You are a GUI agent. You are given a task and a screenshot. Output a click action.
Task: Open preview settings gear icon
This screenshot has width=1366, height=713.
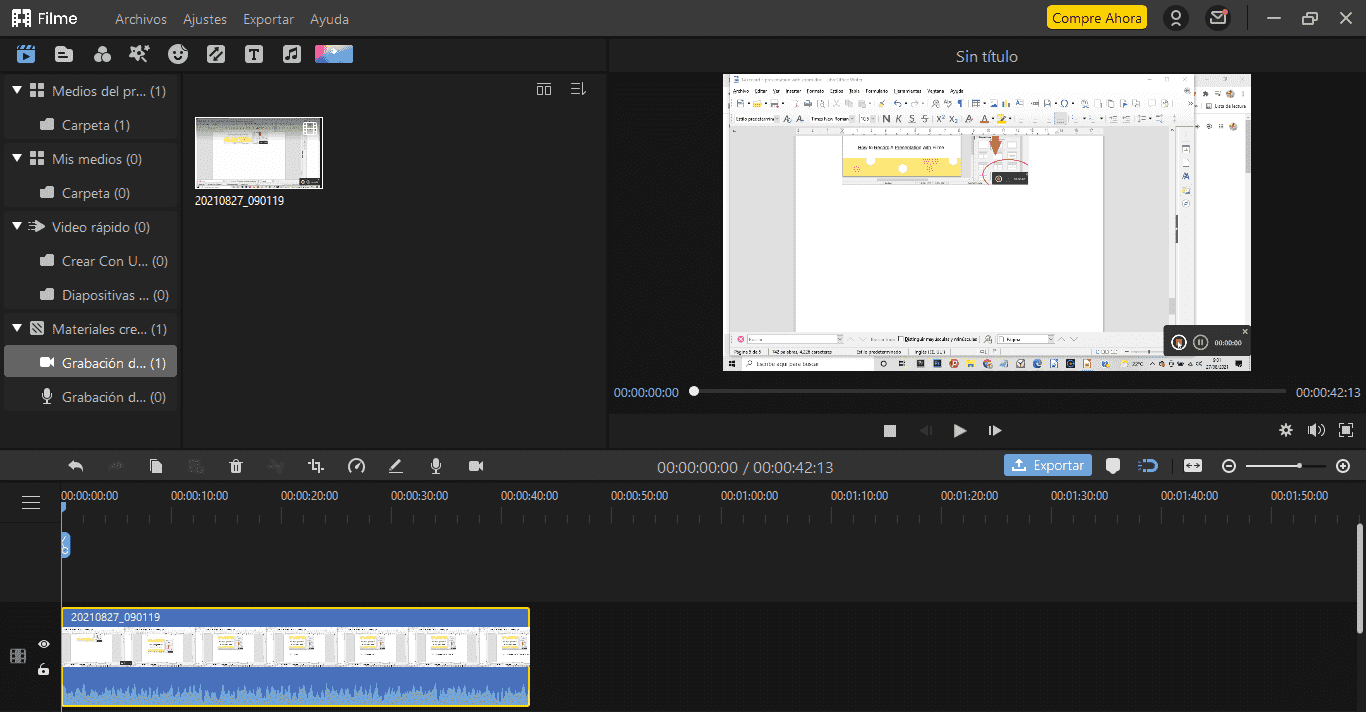pyautogui.click(x=1286, y=430)
